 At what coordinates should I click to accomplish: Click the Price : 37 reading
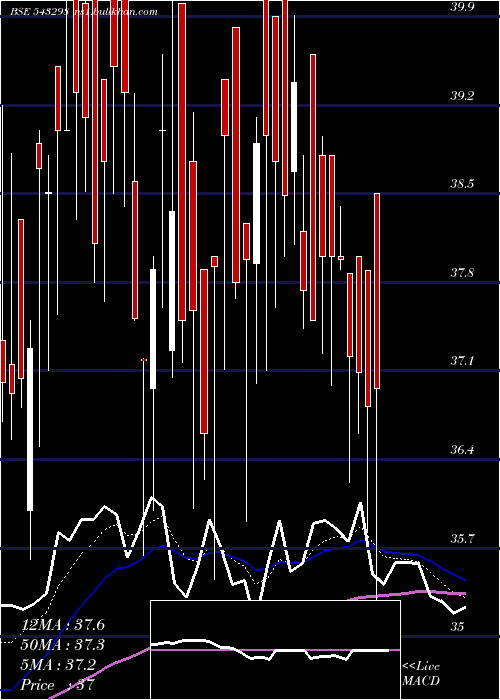click(x=58, y=685)
